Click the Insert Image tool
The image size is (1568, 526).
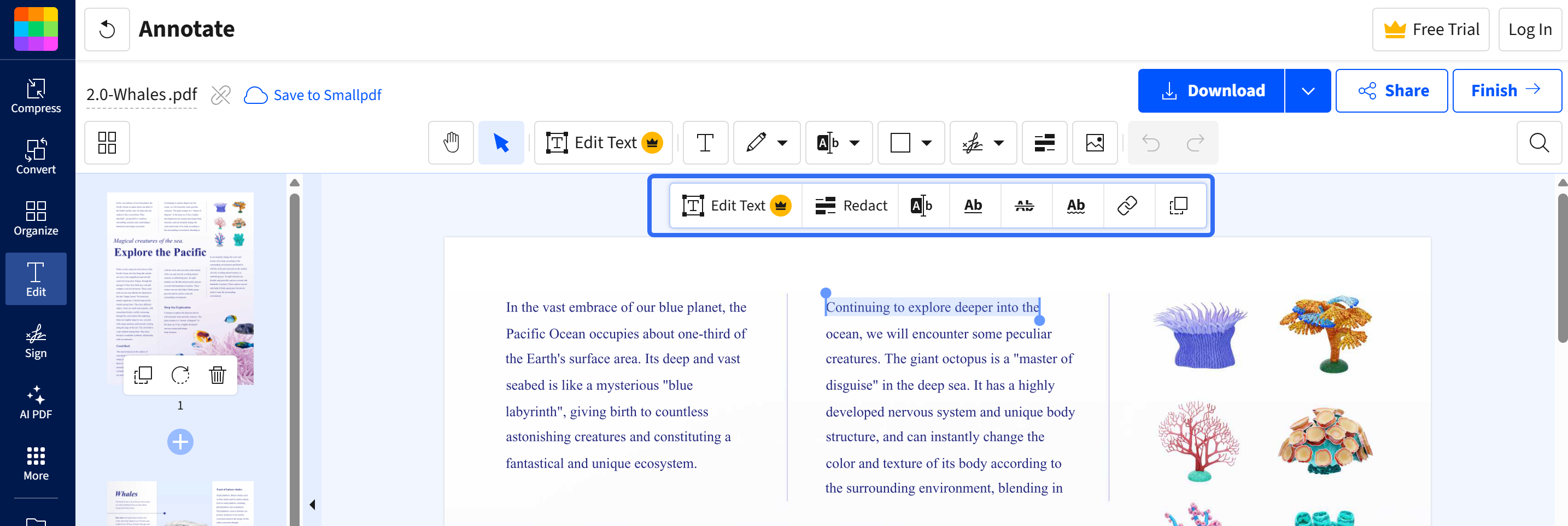1095,143
